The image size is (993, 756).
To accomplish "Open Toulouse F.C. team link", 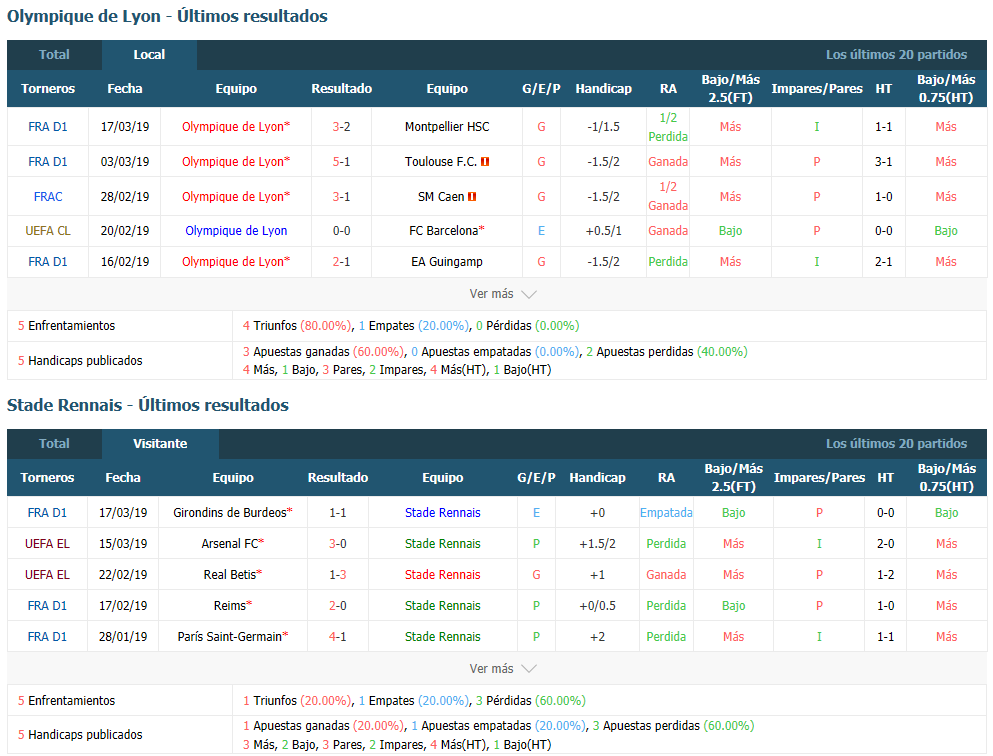I will click(x=441, y=161).
